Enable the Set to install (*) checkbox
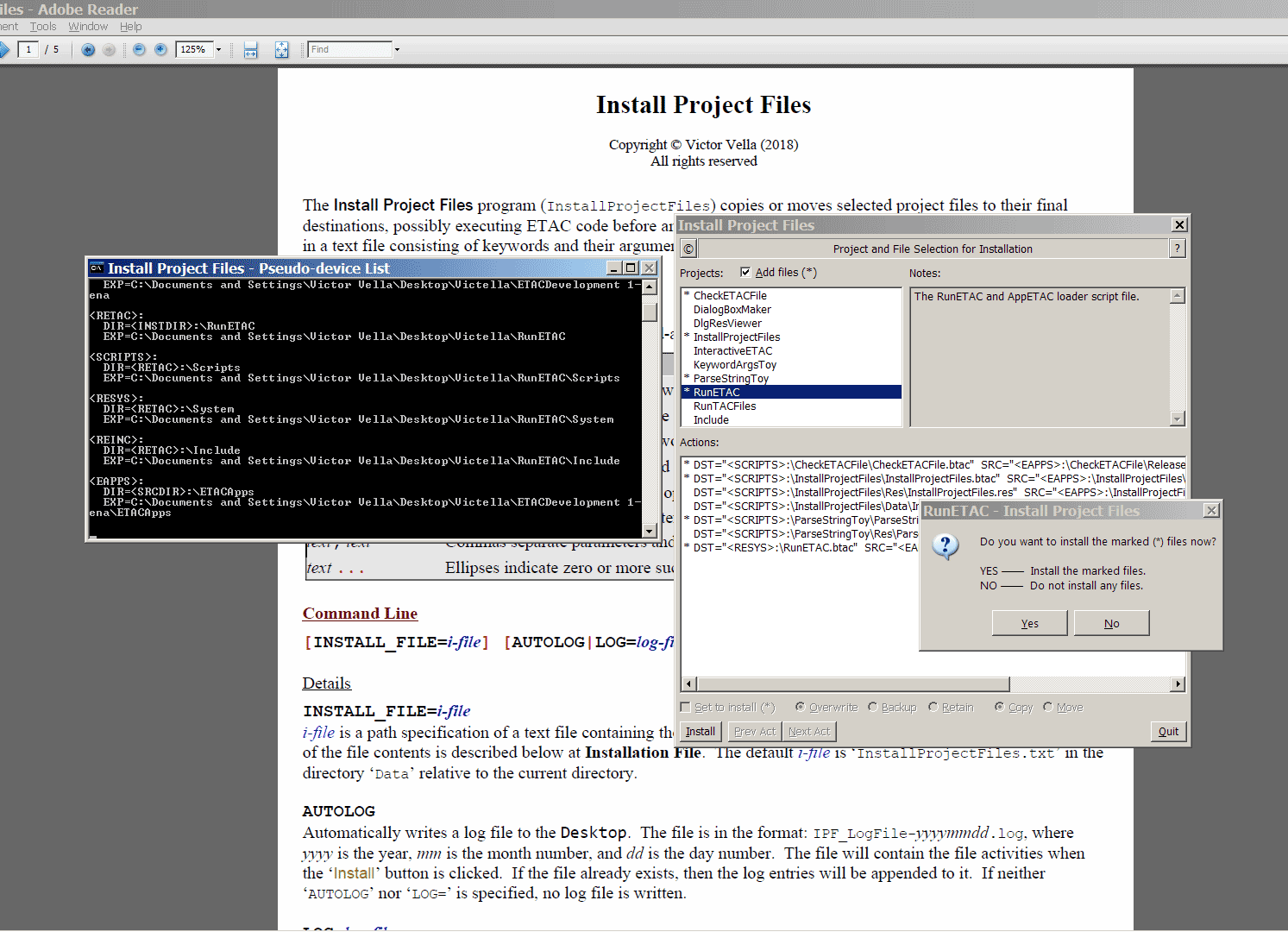 [x=686, y=707]
